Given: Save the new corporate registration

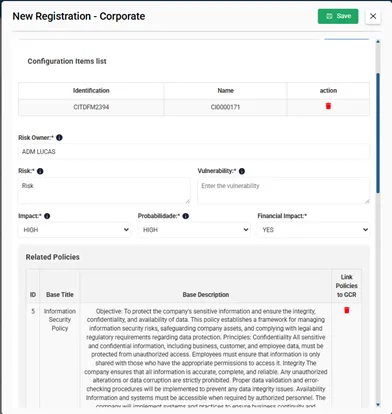Looking at the screenshot, I should tap(338, 16).
